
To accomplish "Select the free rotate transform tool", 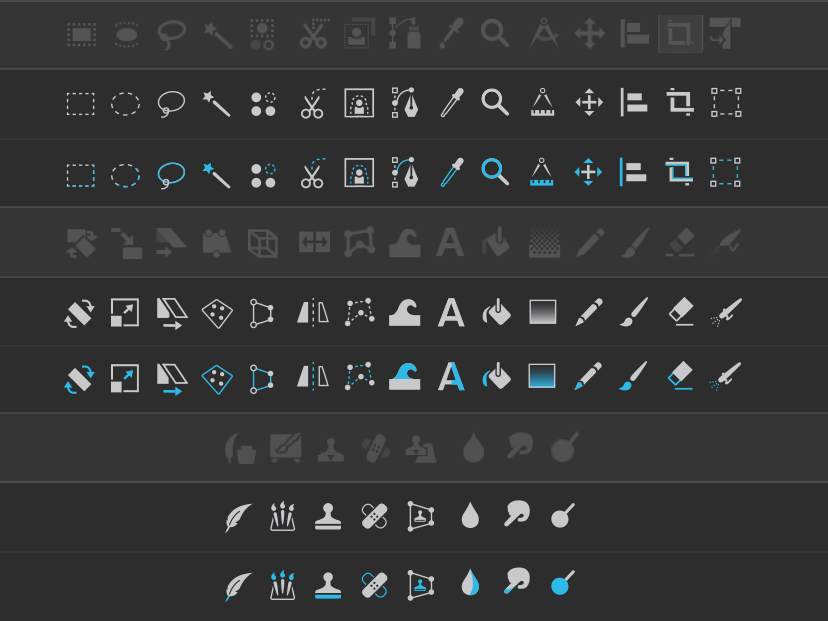I will tap(81, 311).
